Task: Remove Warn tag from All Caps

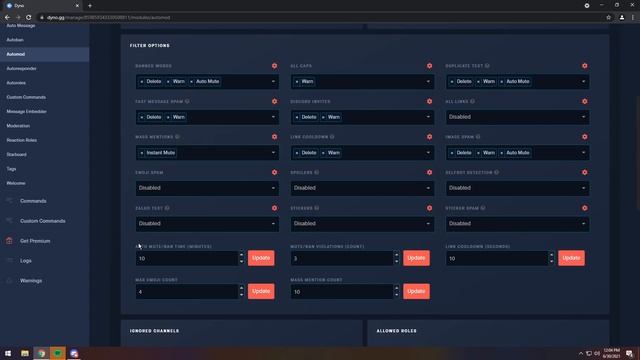Action: pos(297,82)
